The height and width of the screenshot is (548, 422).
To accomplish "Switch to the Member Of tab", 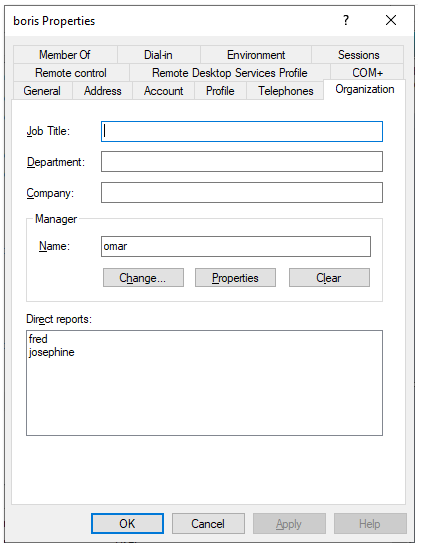I will 65,55.
